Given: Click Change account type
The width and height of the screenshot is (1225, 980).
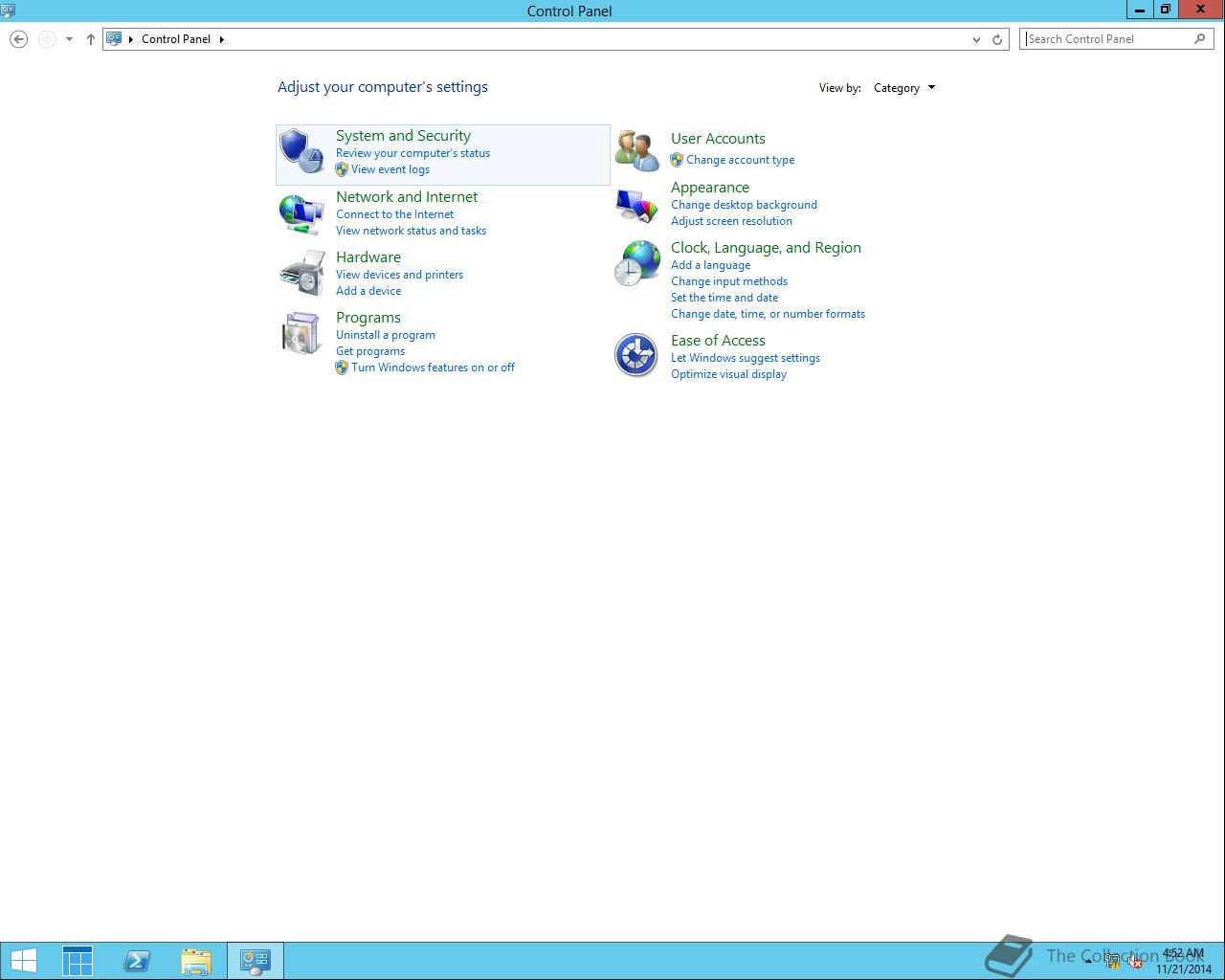Looking at the screenshot, I should tap(740, 160).
